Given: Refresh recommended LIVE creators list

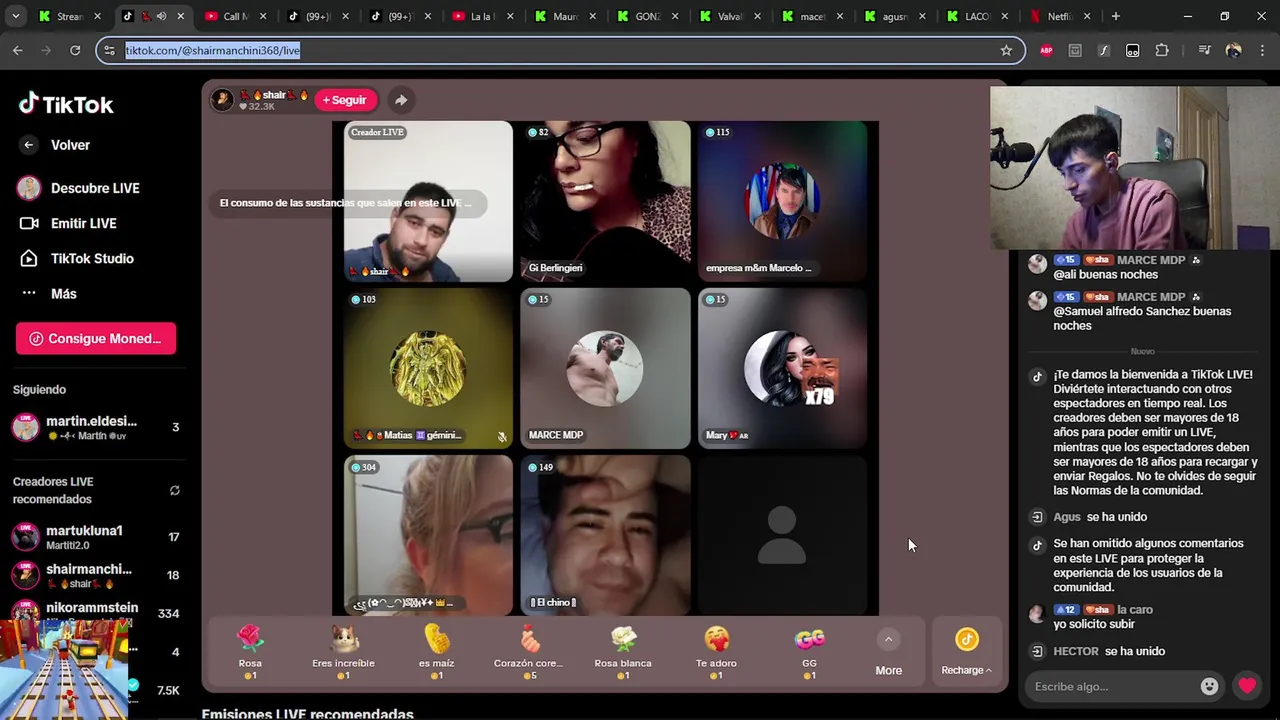Looking at the screenshot, I should pos(175,490).
